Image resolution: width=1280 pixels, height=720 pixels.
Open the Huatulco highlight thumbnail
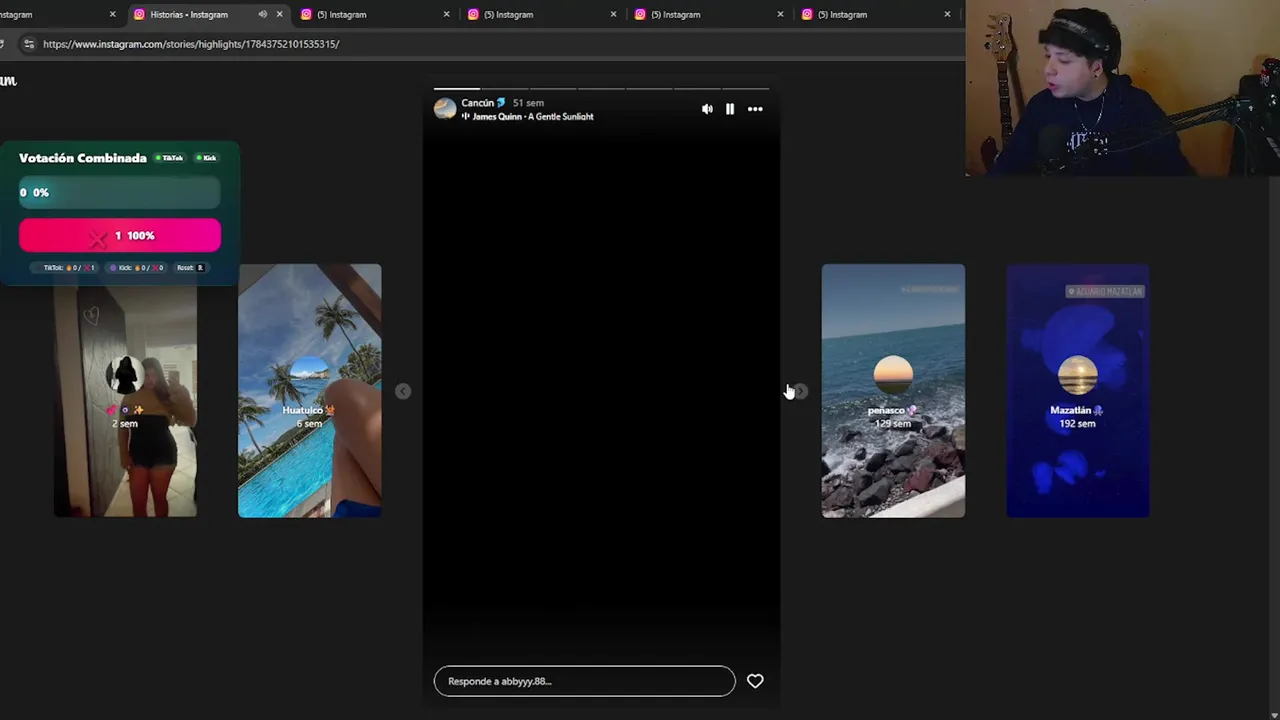click(309, 391)
